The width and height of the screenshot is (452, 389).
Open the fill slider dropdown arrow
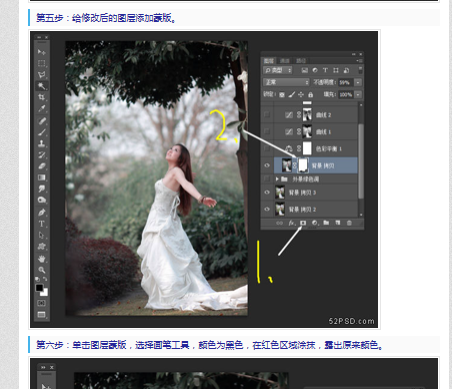(x=358, y=95)
